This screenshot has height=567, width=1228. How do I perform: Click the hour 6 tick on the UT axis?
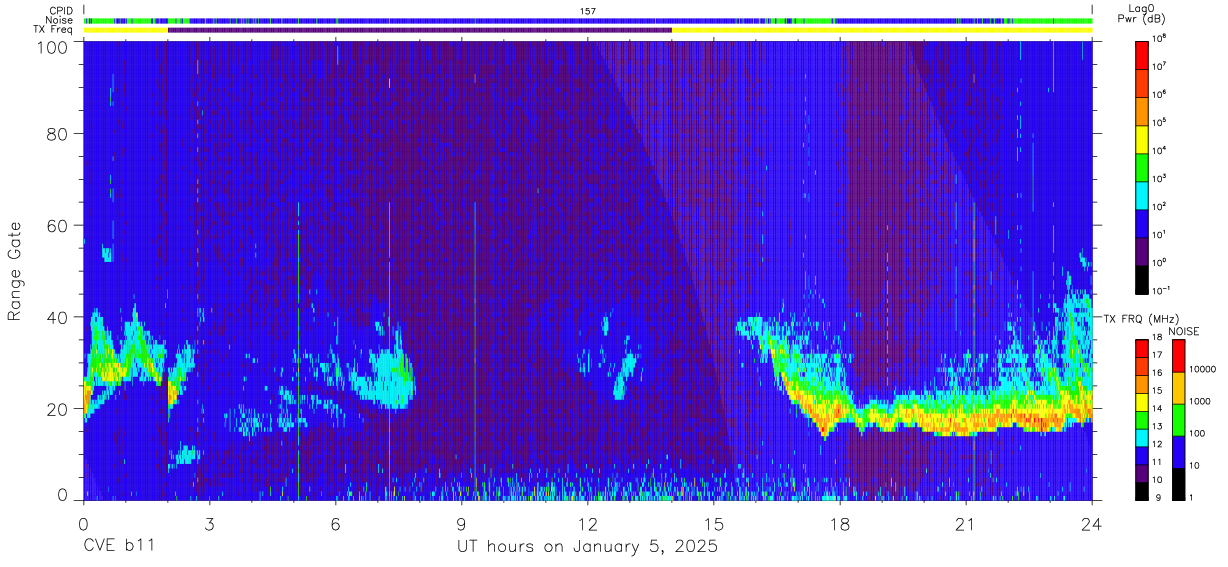pos(335,522)
